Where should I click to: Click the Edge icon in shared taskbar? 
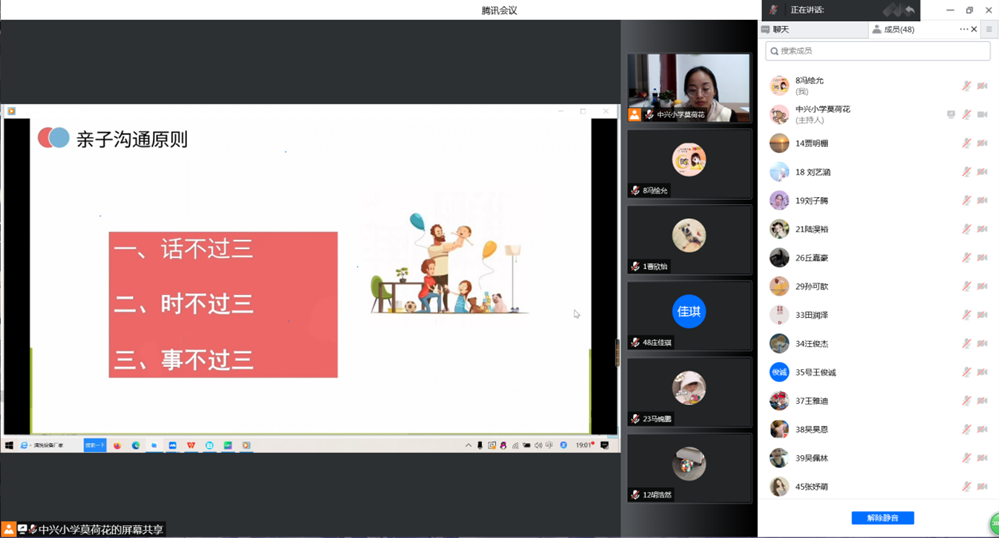tap(136, 445)
